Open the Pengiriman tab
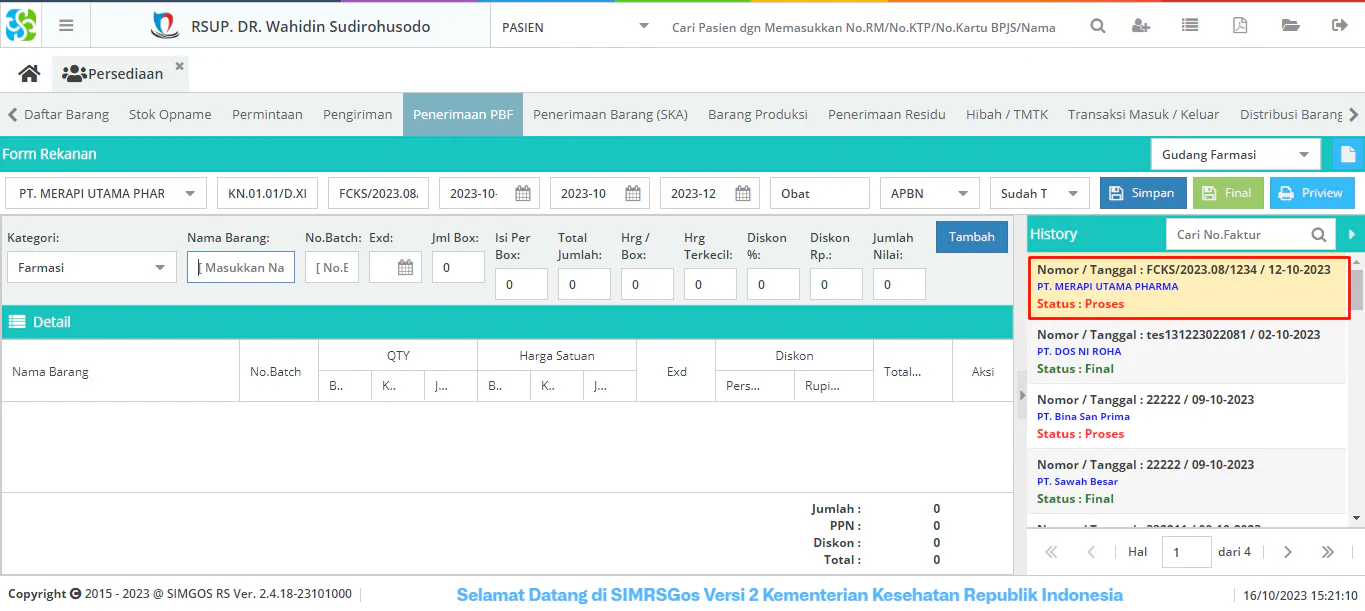The height and width of the screenshot is (611, 1365). (x=357, y=114)
